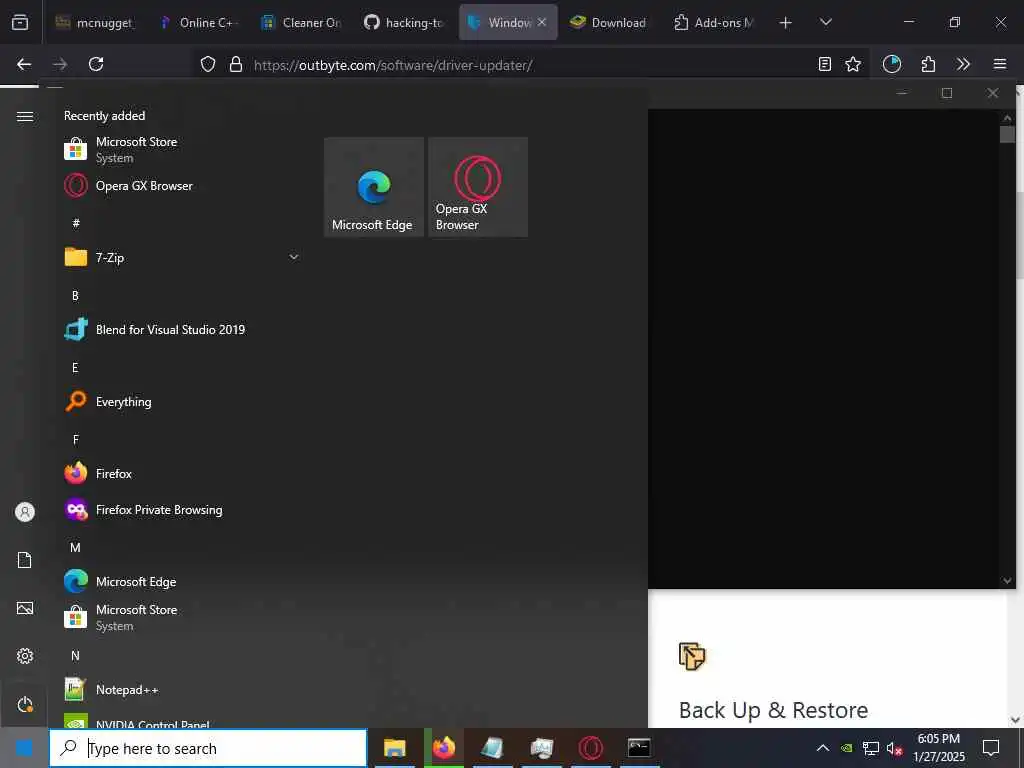Open Pictures from Start sidebar
Image resolution: width=1024 pixels, height=768 pixels.
(x=25, y=608)
